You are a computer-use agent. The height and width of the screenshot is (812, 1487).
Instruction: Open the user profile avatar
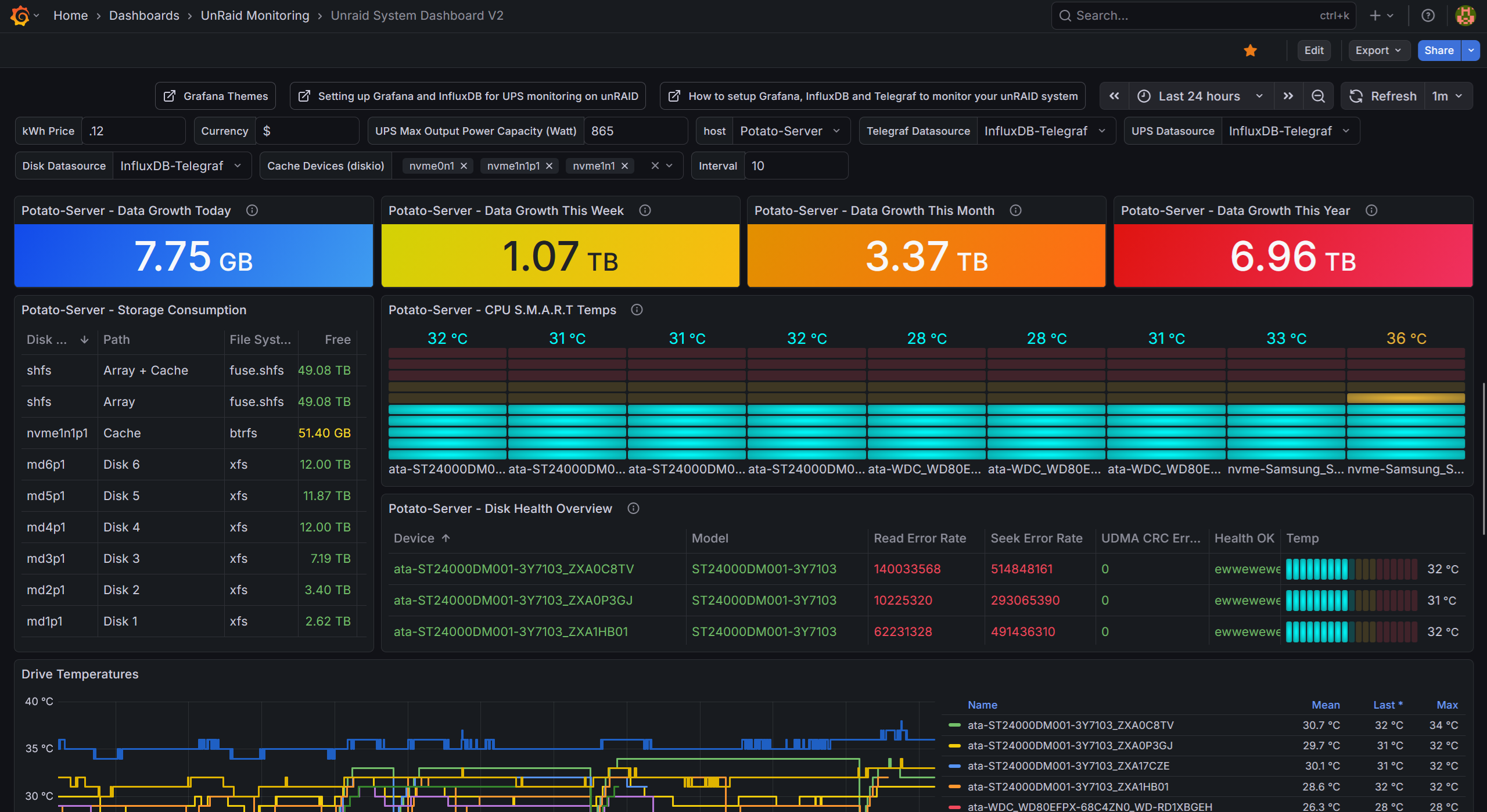coord(1465,15)
